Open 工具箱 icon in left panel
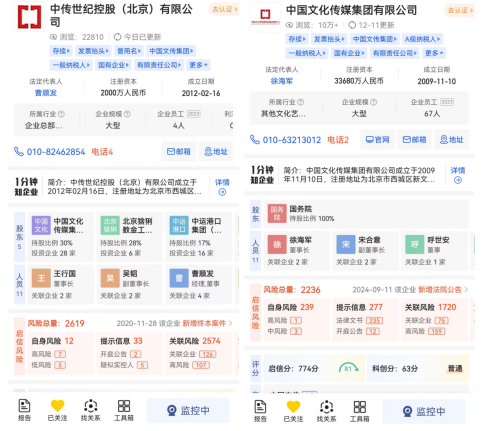Screen dimensions: 492x431 click(124, 410)
